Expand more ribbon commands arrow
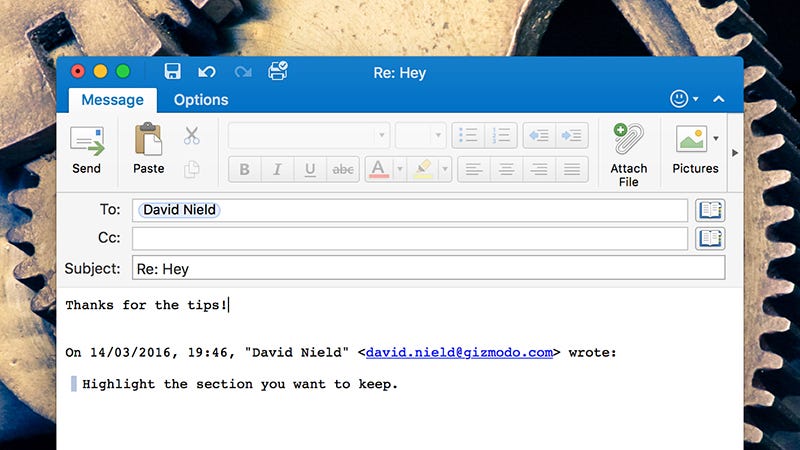This screenshot has height=450, width=800. pos(735,153)
